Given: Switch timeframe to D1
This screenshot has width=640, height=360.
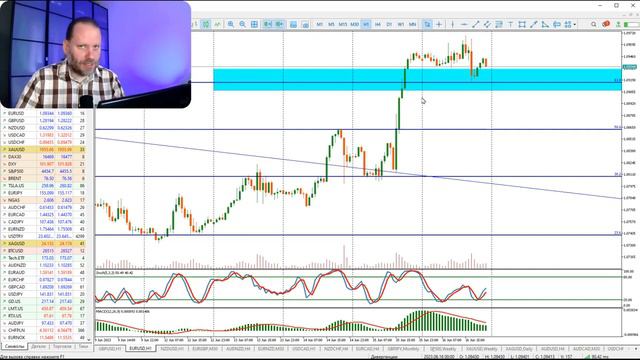Looking at the screenshot, I should pyautogui.click(x=389, y=24).
